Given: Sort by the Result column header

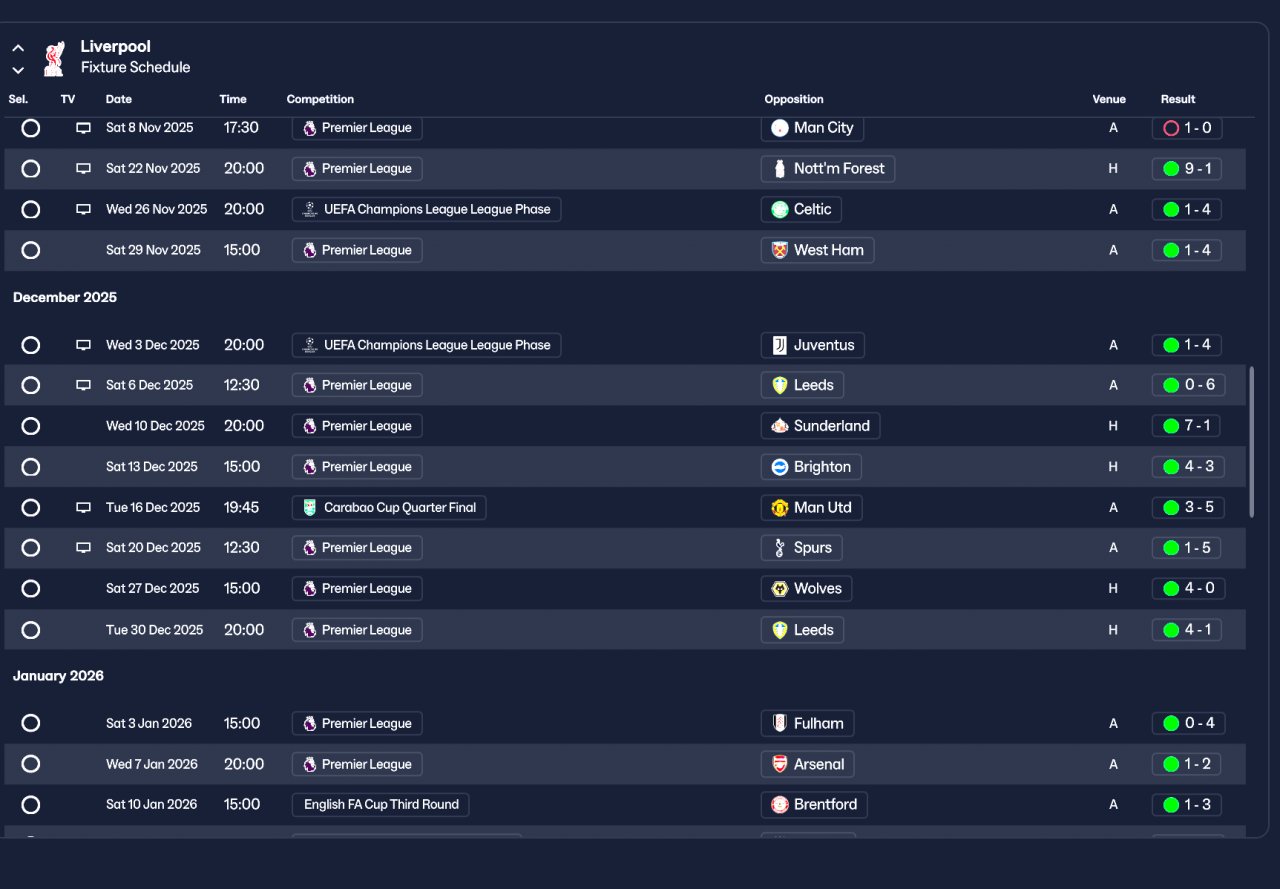Looking at the screenshot, I should coord(1178,99).
